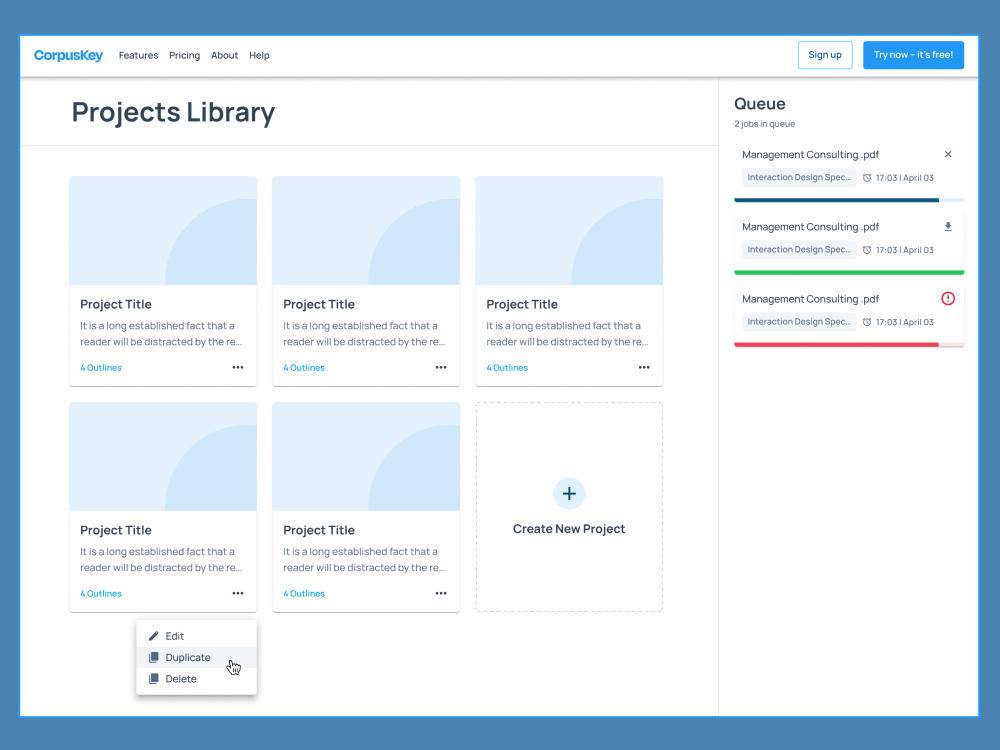Click the red error alert icon in queue
1000x750 pixels.
(948, 298)
